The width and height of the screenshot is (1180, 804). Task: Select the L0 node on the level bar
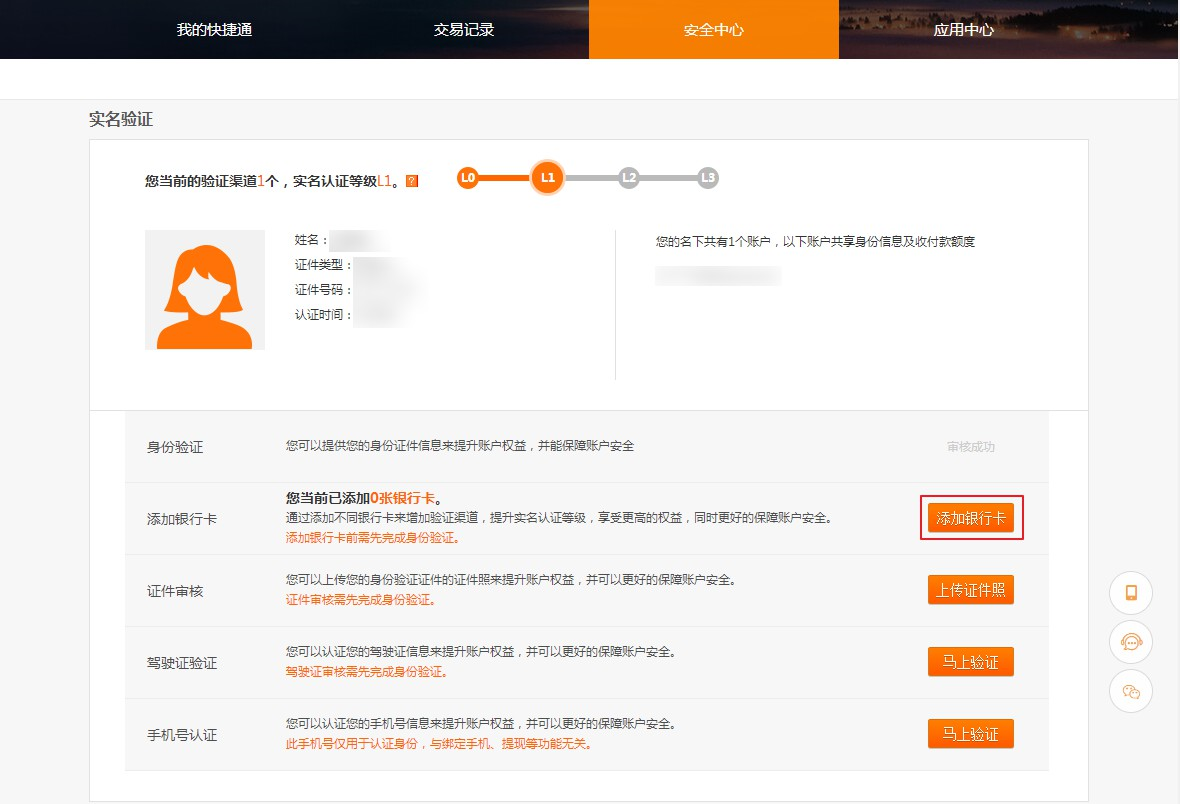467,179
